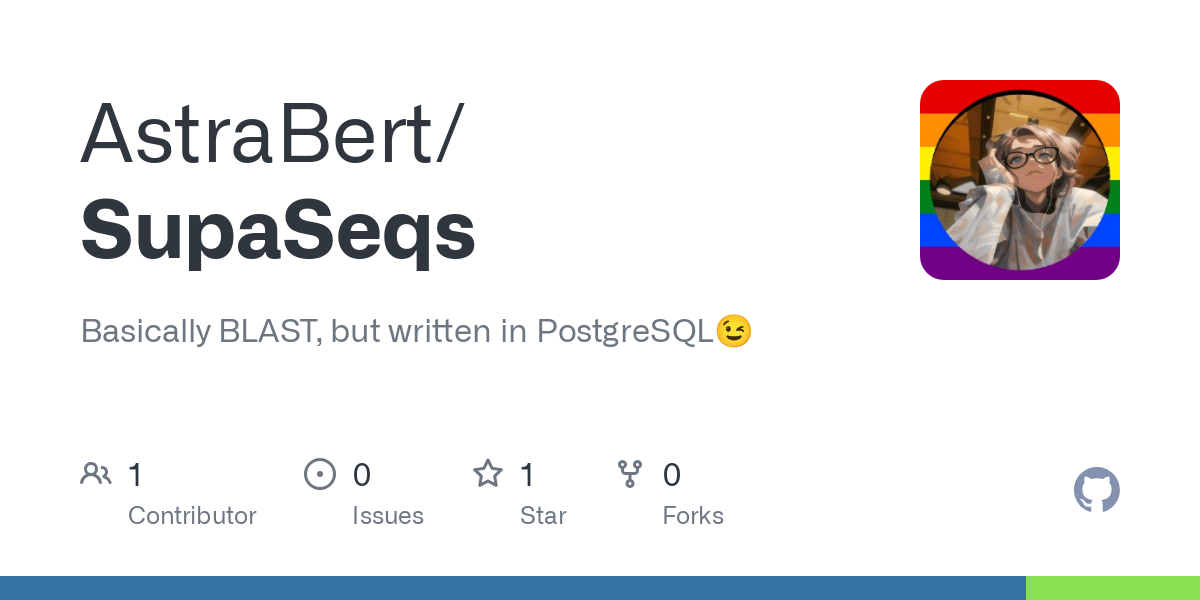Click the Star icon
The width and height of the screenshot is (1200, 600).
[x=488, y=474]
